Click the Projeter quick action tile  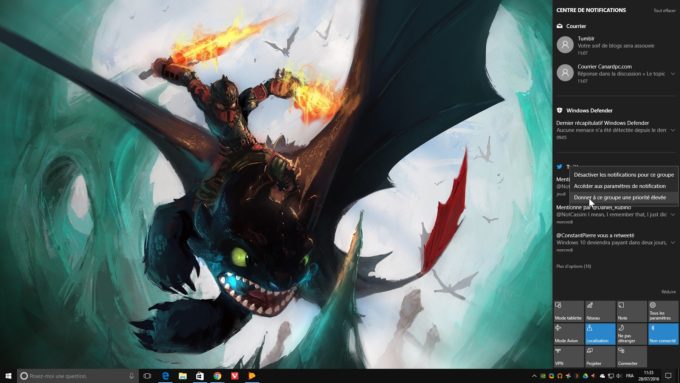coord(600,357)
